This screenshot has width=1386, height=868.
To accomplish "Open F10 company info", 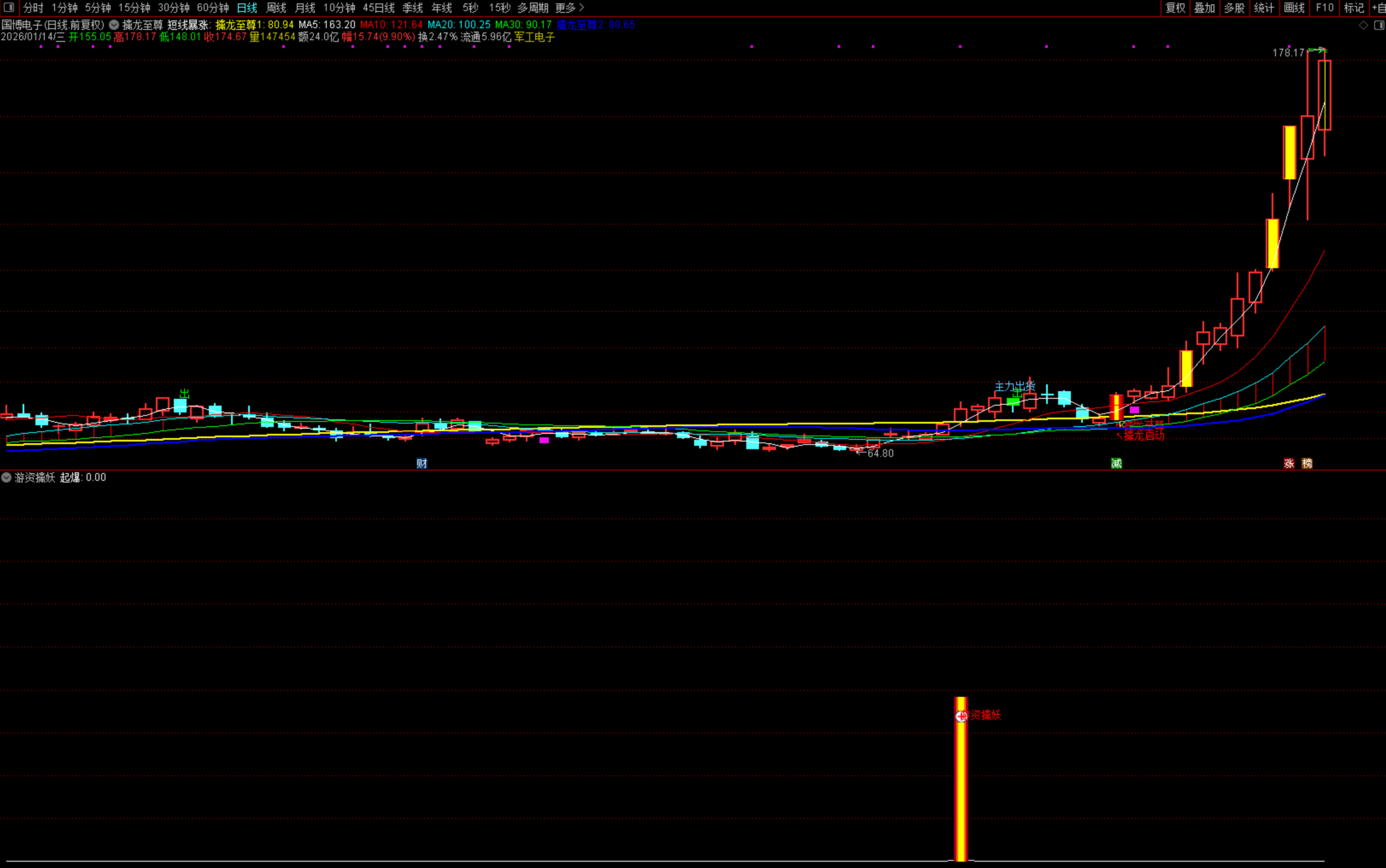I will pyautogui.click(x=1324, y=8).
